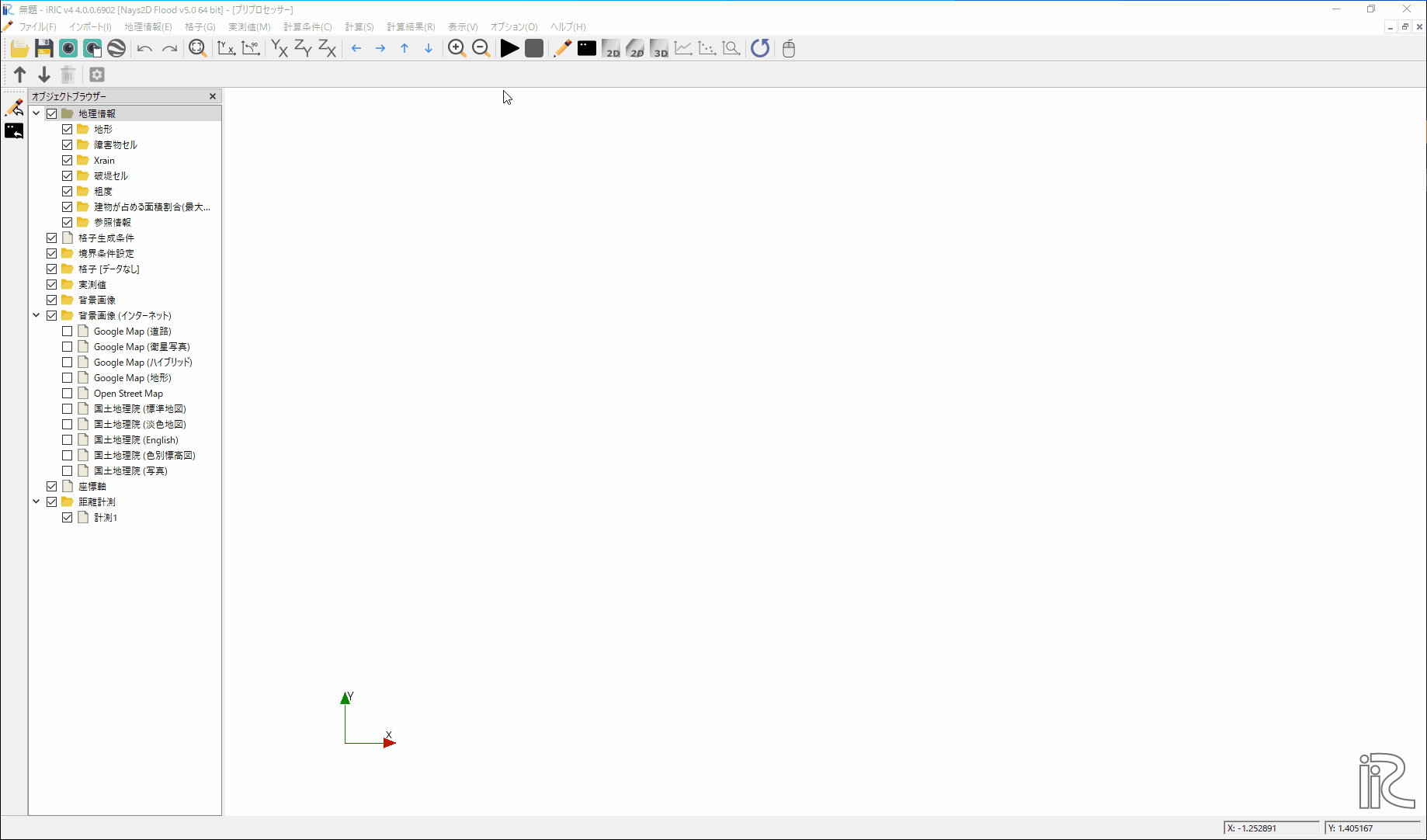Click the Undo icon in the toolbar
Image resolution: width=1427 pixels, height=840 pixels.
144,48
